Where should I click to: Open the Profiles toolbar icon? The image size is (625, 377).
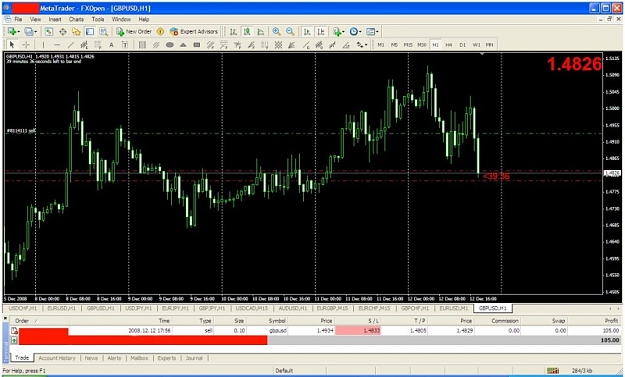pyautogui.click(x=28, y=31)
